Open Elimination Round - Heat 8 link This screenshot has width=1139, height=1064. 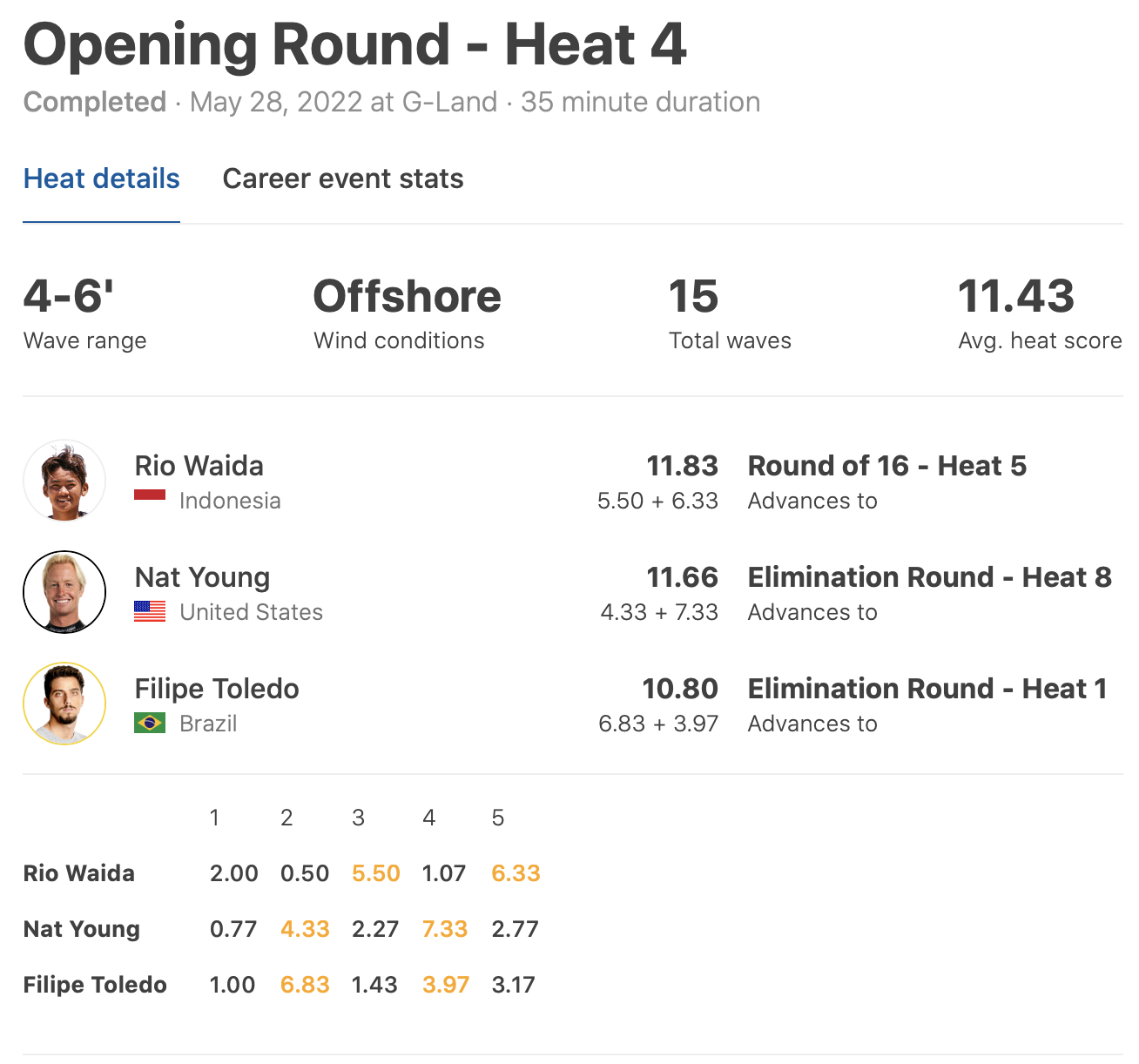(x=929, y=577)
